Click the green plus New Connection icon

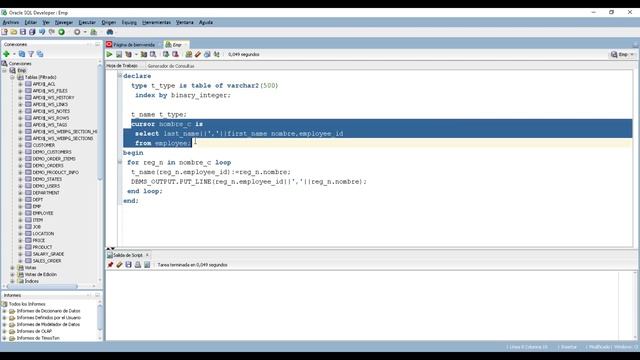[6, 54]
